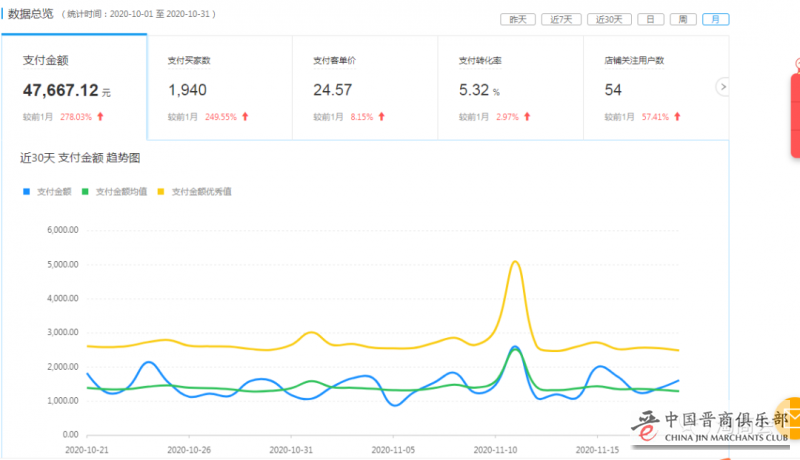Select the 周 period option

682,19
